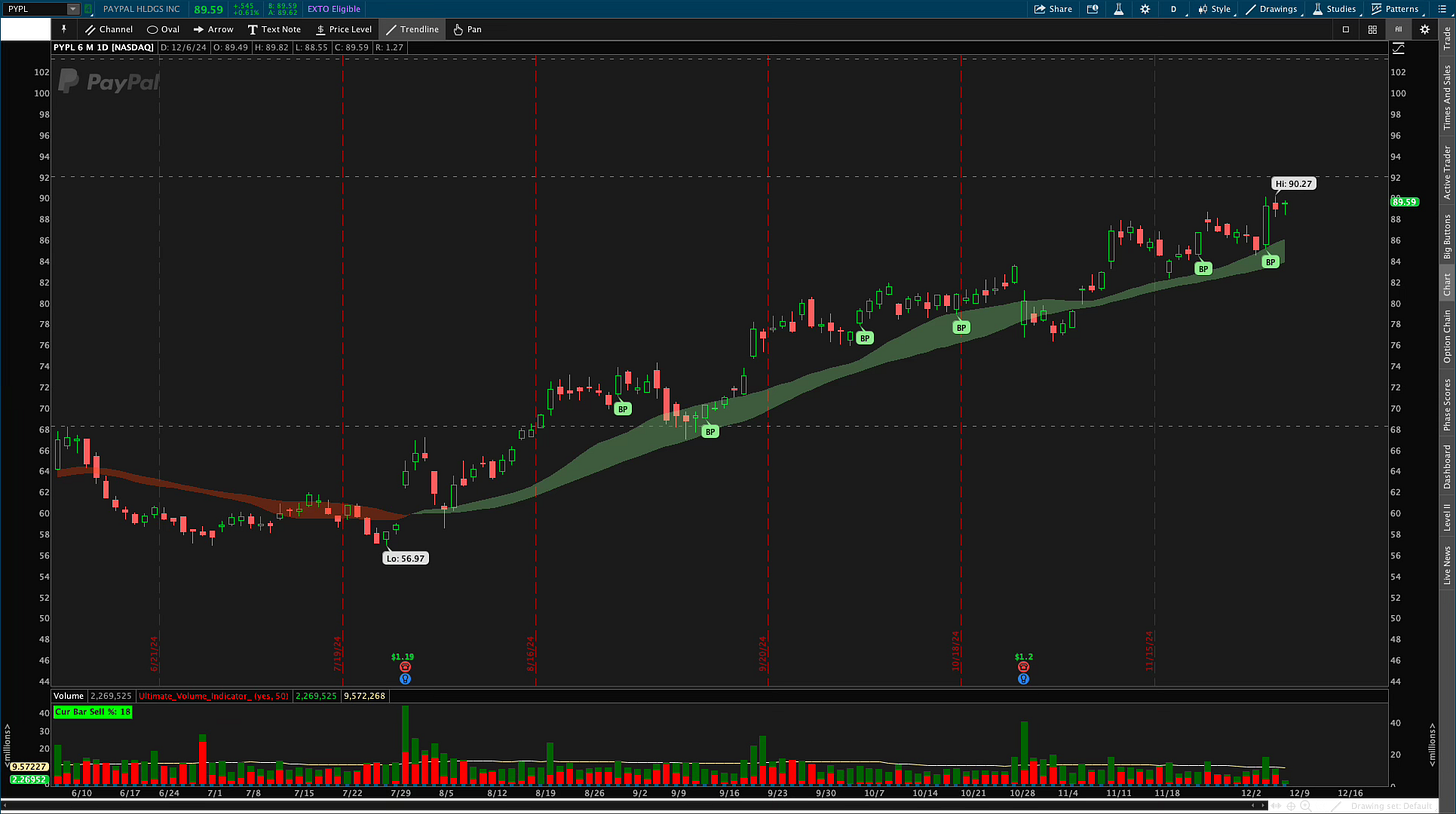Open the Times And Sales tab
The image size is (1456, 814).
point(1446,97)
